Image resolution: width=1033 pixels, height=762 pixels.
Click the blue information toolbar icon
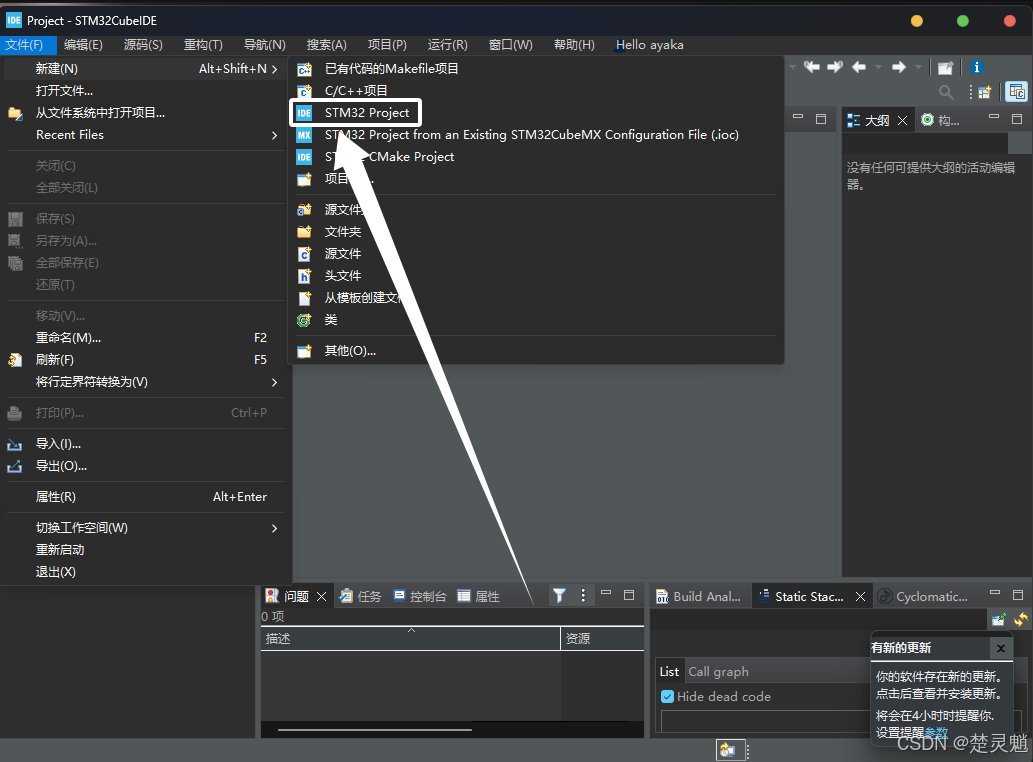click(976, 67)
